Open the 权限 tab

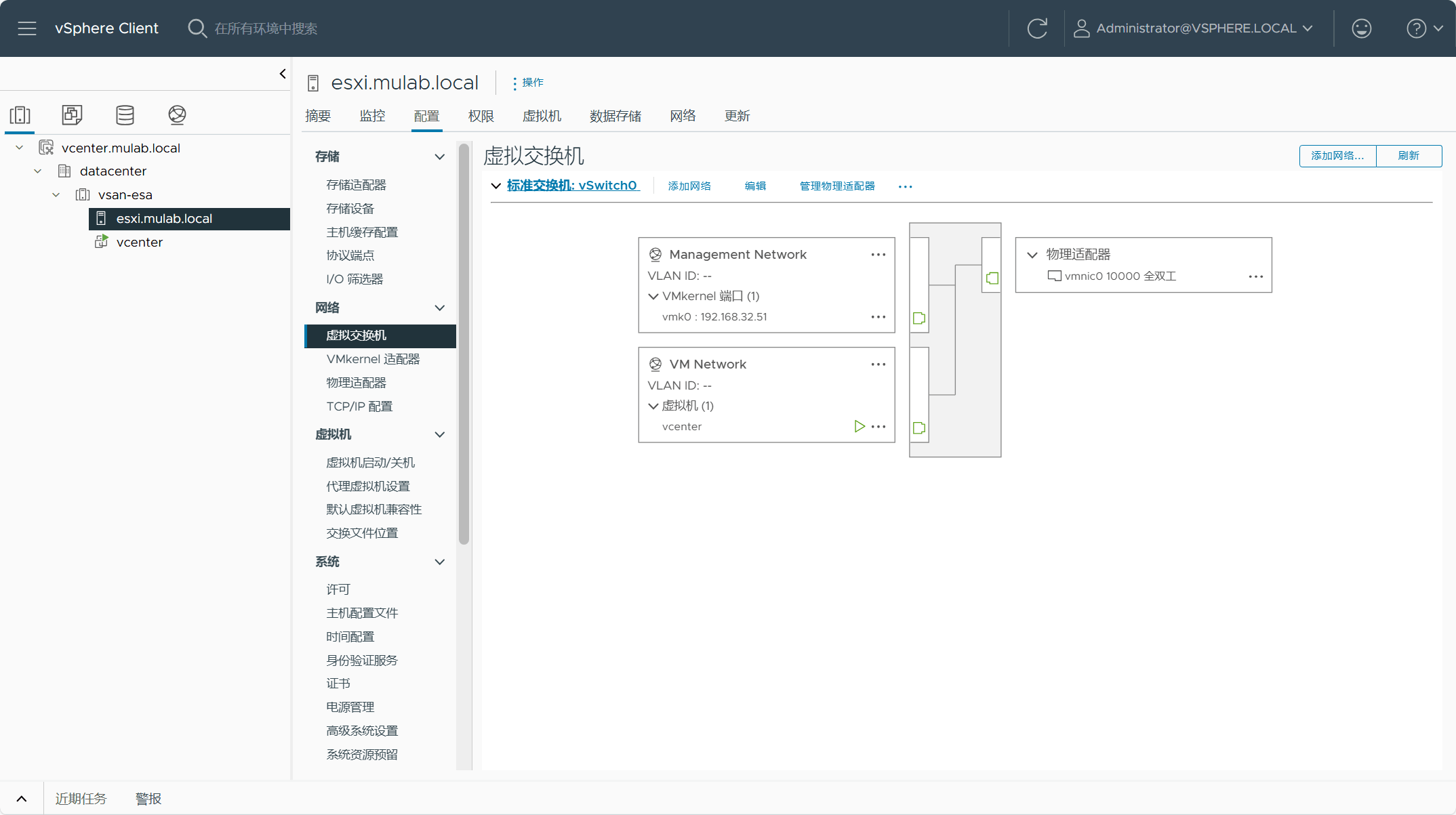[481, 116]
